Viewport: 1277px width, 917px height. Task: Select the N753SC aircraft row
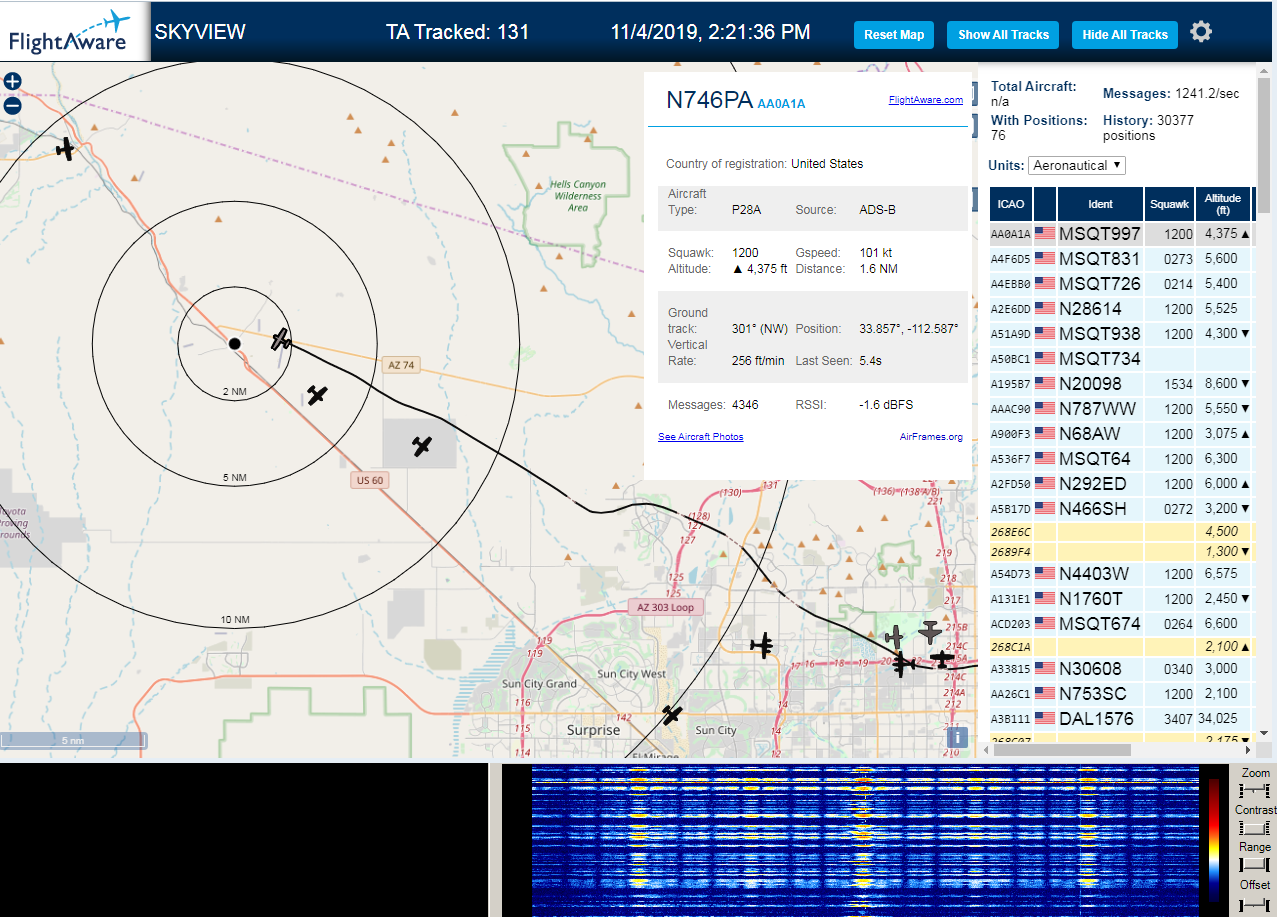coord(1120,694)
